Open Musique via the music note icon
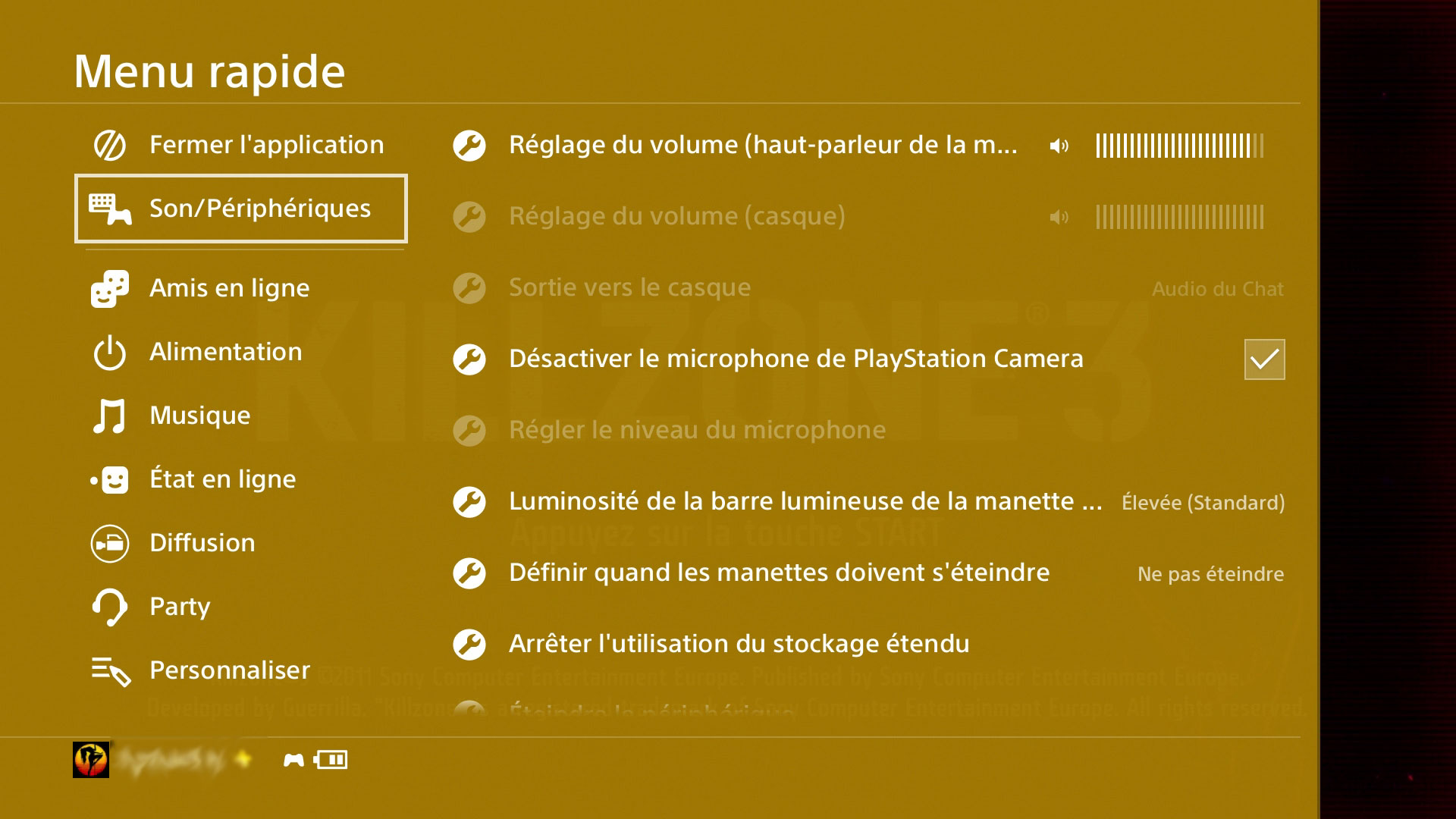Viewport: 1456px width, 819px height. coord(108,415)
